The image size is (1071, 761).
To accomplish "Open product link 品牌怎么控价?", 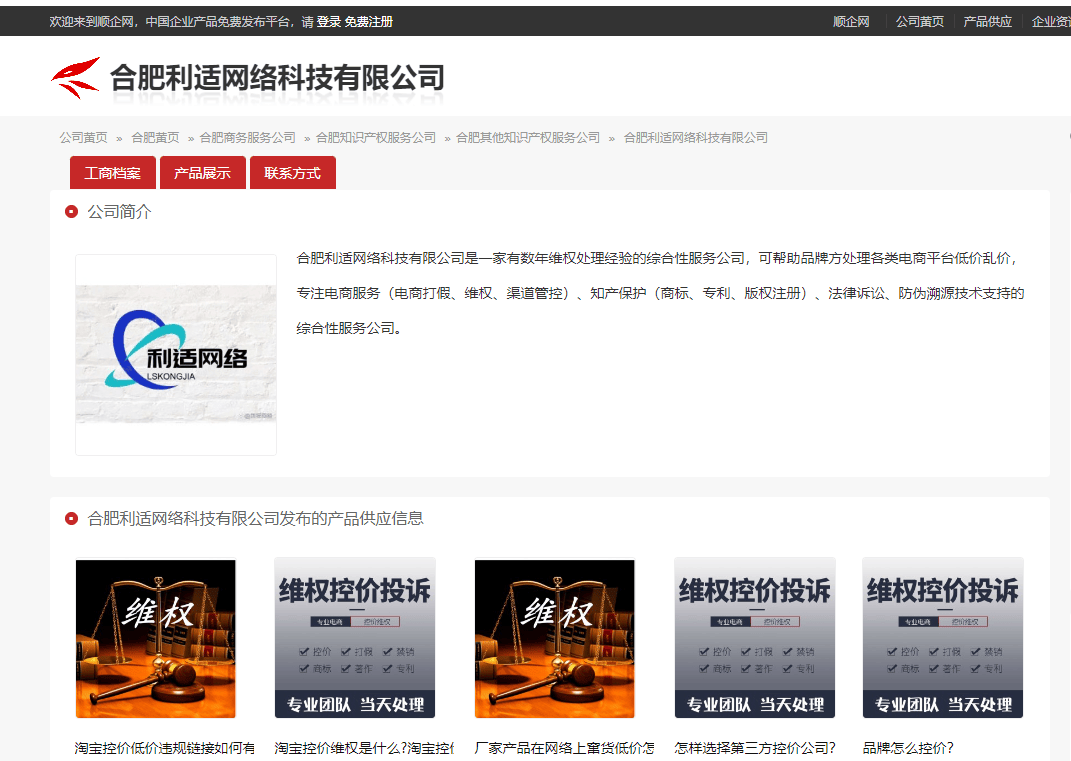I will tap(908, 748).
